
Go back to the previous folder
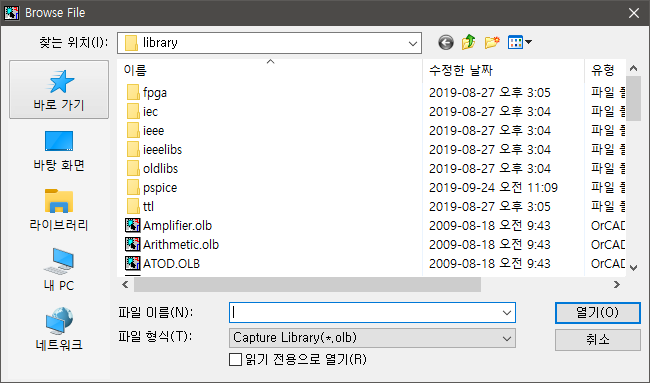pos(446,42)
